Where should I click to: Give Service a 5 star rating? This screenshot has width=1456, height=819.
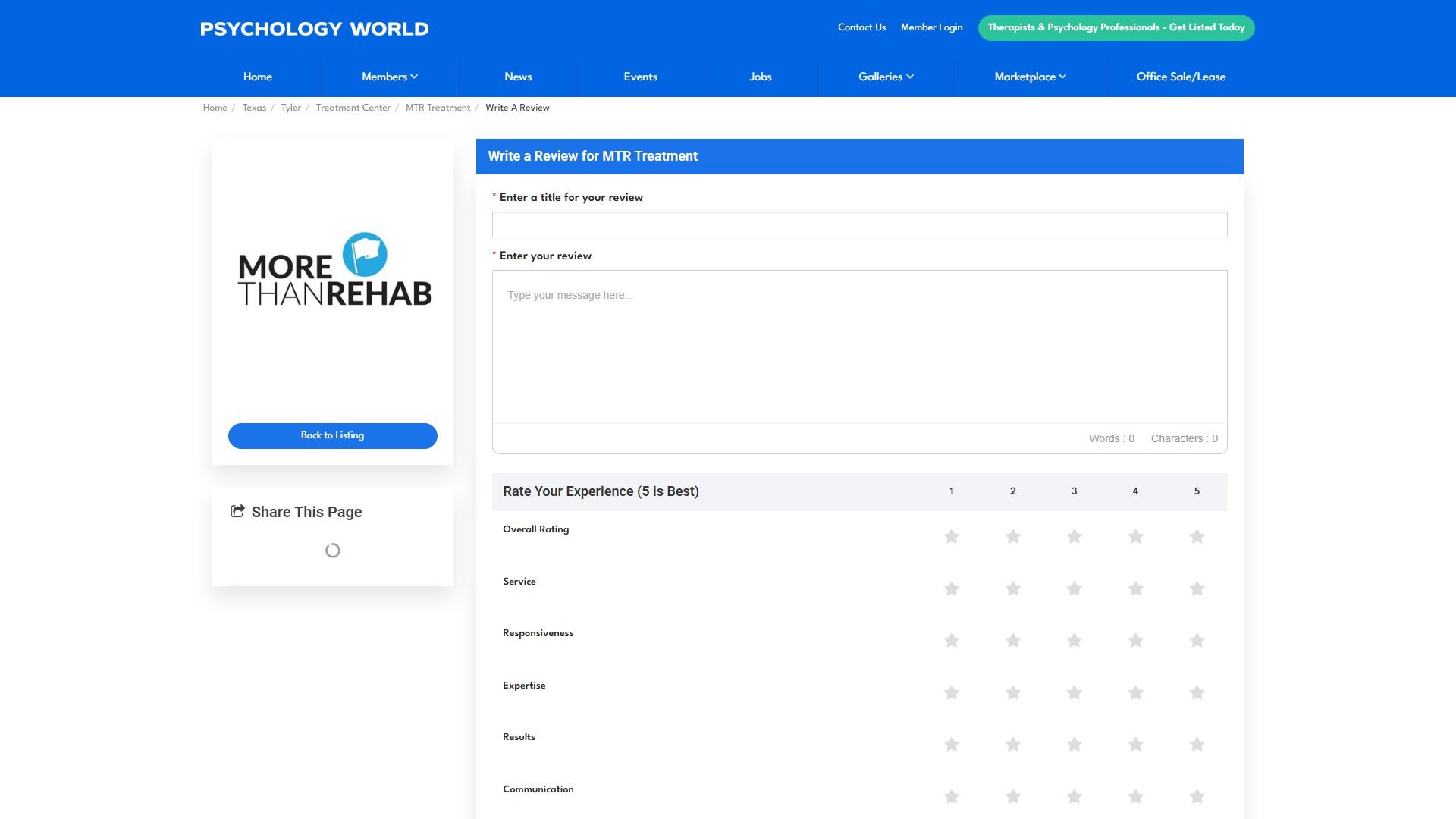pos(1197,589)
